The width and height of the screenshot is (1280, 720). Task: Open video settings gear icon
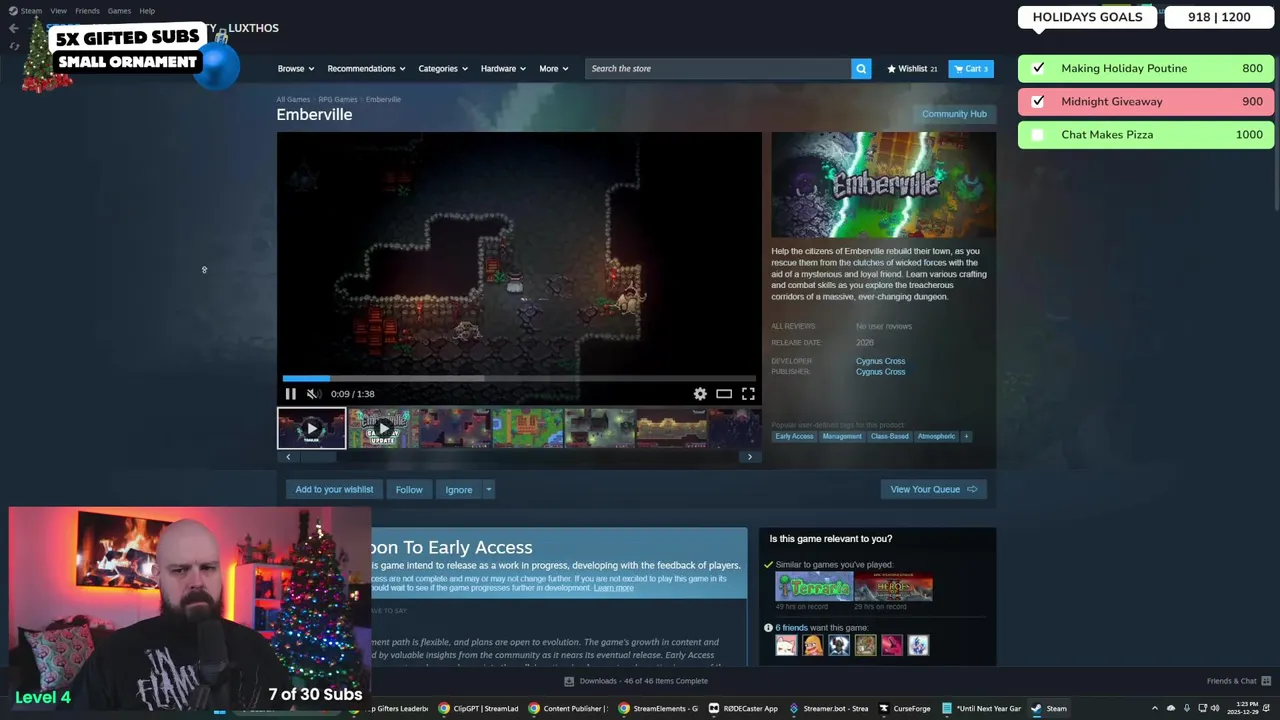tap(700, 394)
